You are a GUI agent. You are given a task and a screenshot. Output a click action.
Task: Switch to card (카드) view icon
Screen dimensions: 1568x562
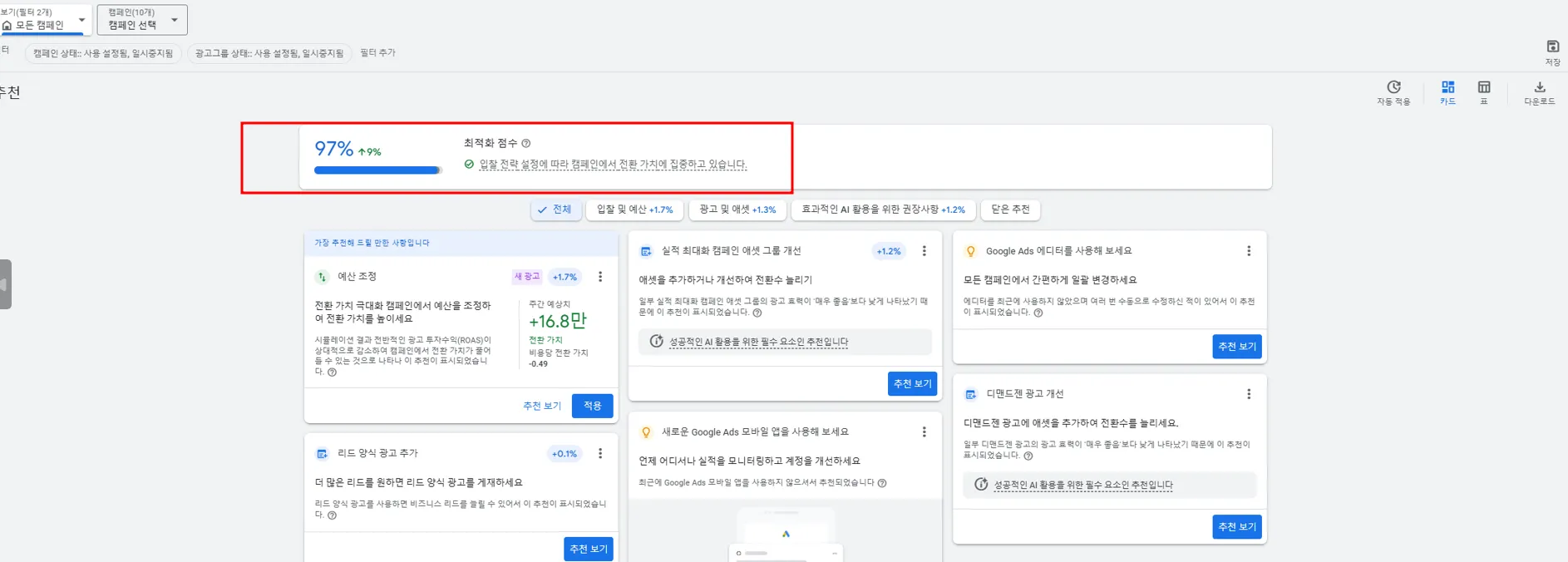[x=1448, y=86]
